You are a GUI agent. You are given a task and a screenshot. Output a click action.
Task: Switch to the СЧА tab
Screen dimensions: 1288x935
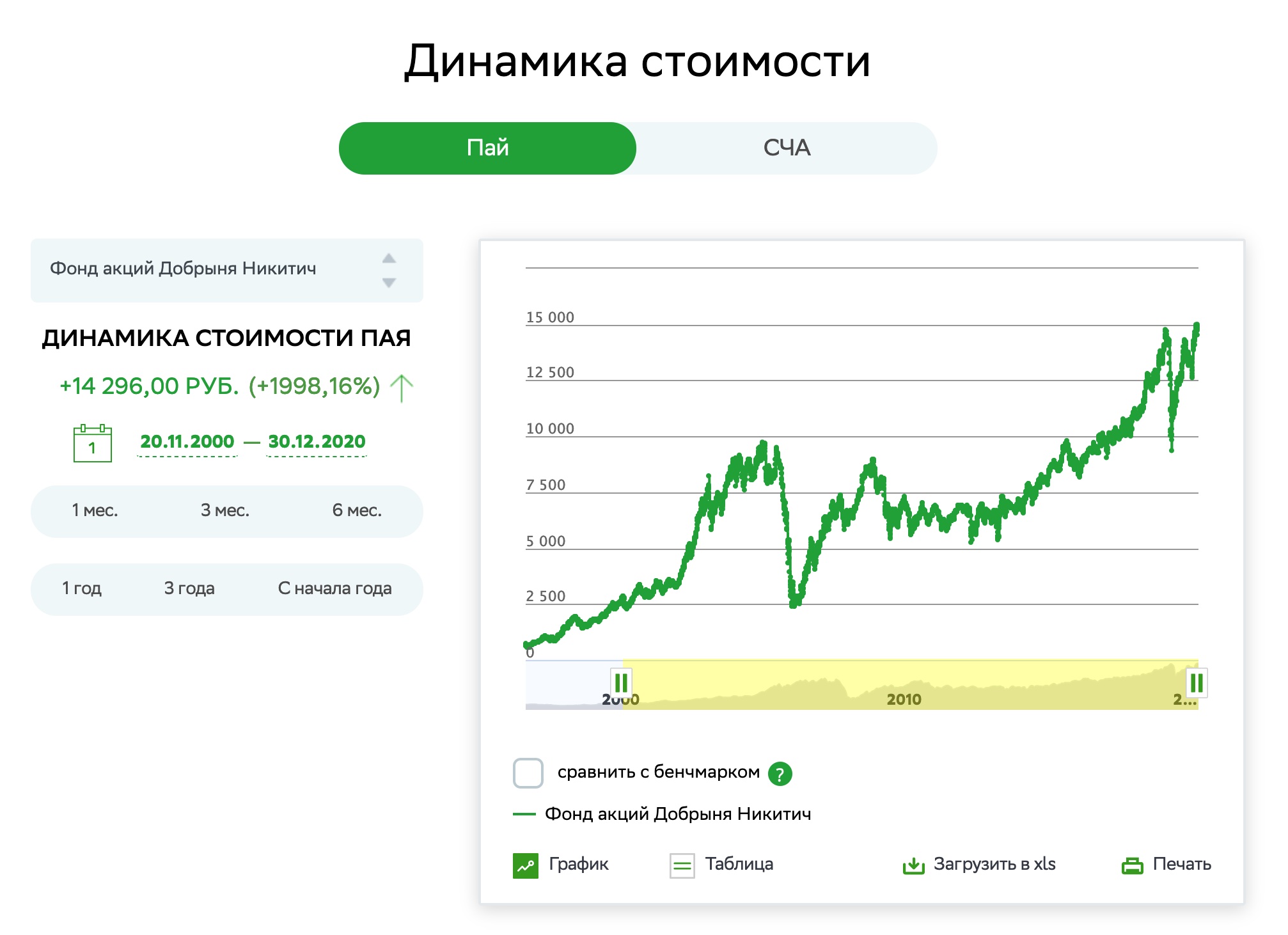tap(787, 148)
